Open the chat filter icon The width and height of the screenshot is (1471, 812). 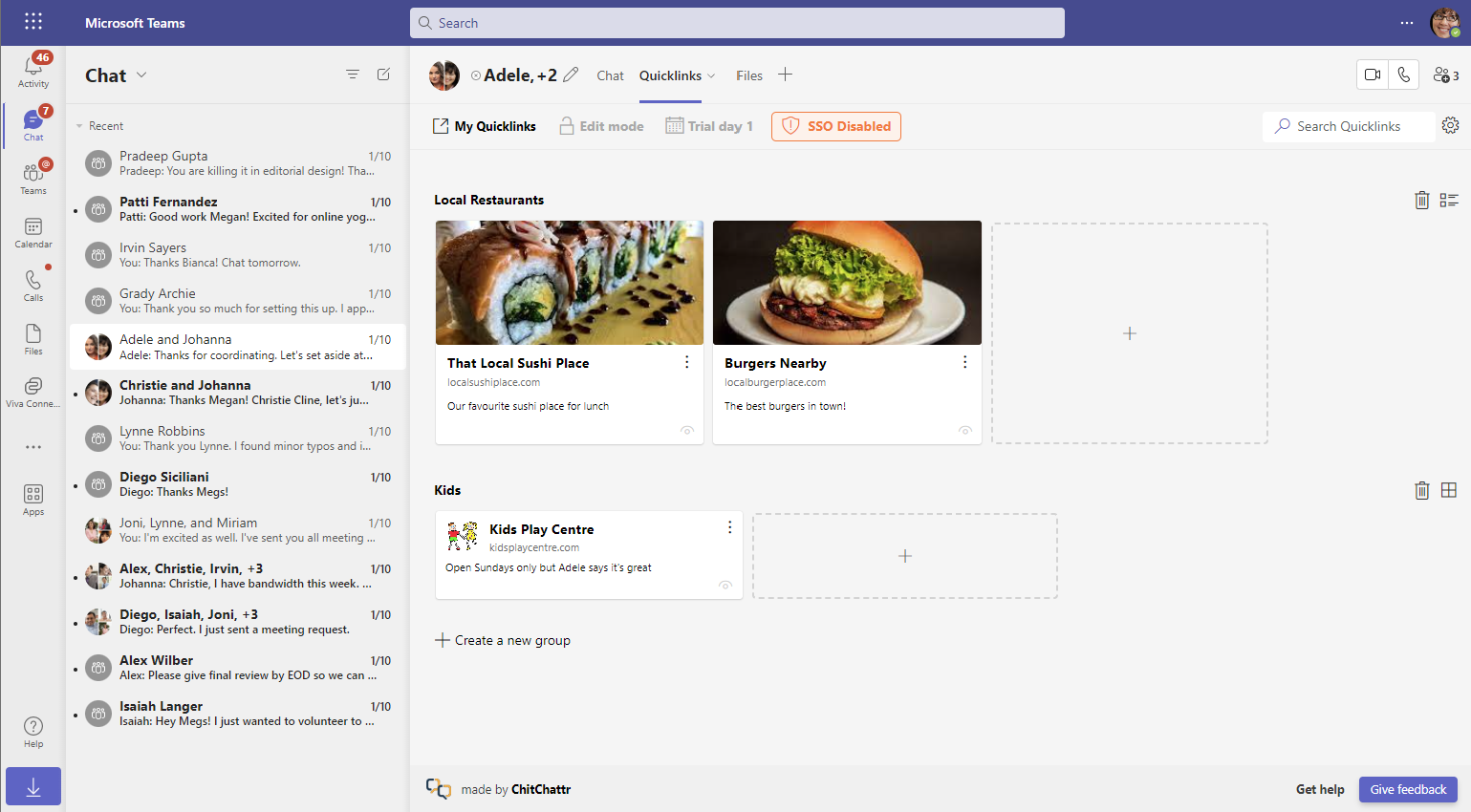(x=353, y=75)
